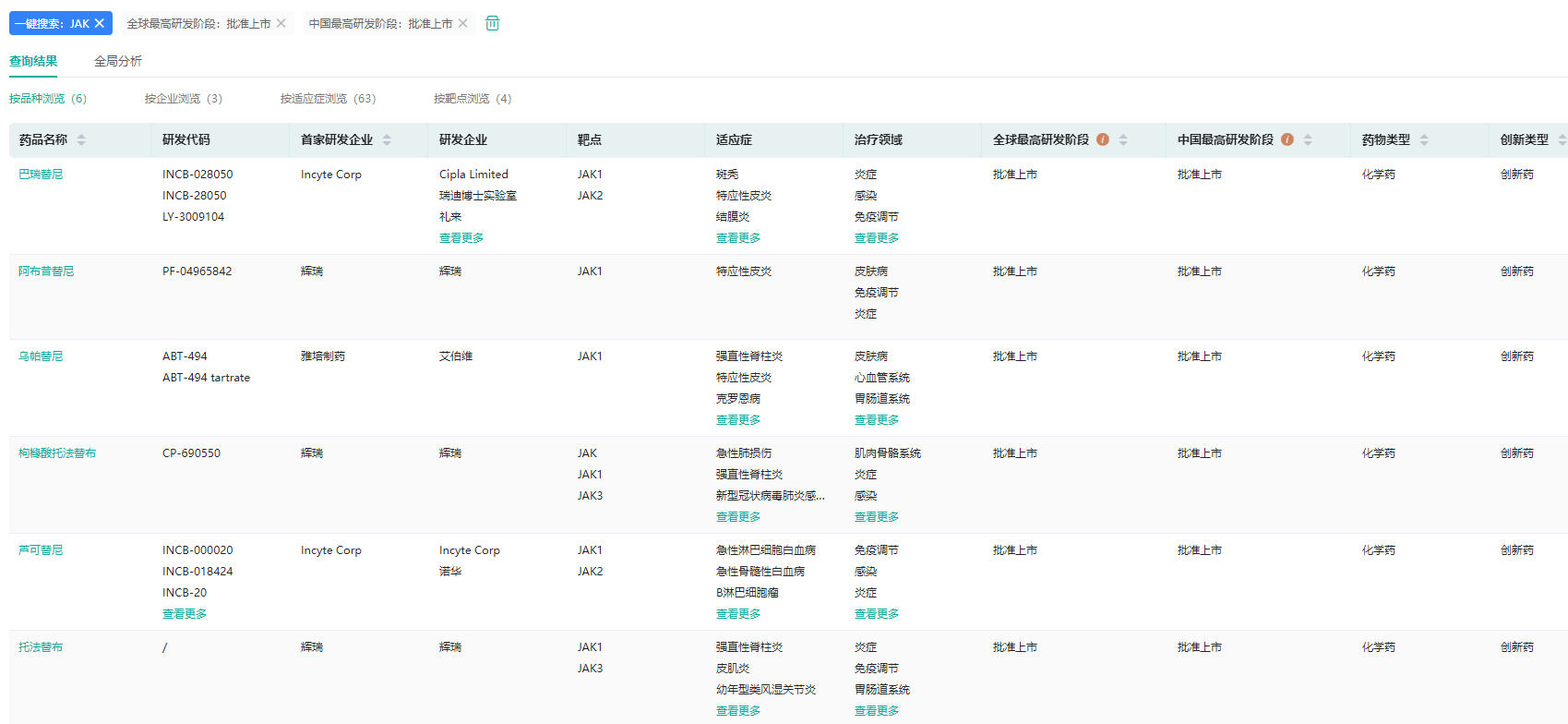Sort by 中国最高研发阶段 column arrows
Screen dimensions: 1568x724
(1308, 139)
